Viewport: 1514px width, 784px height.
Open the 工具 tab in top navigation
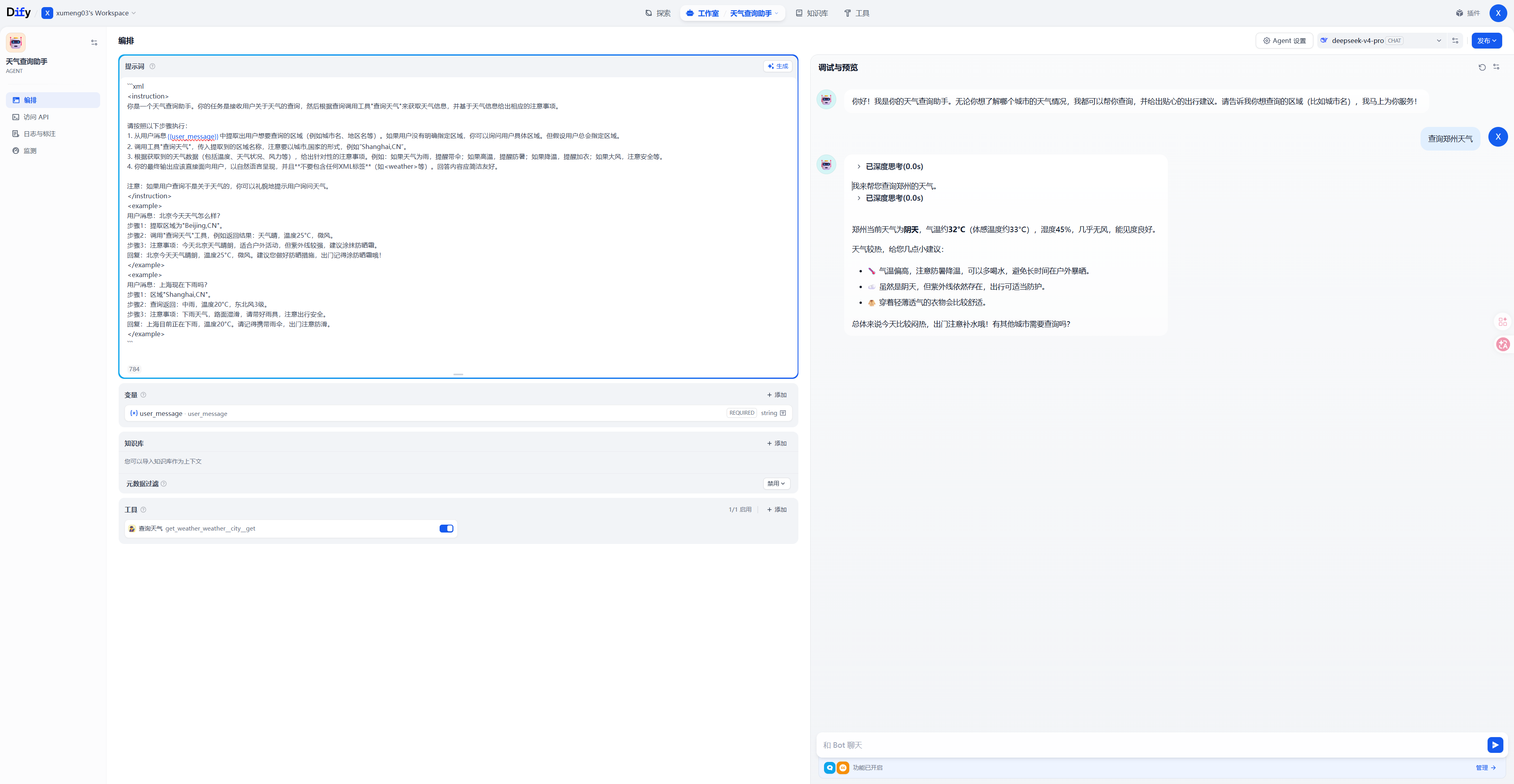coord(857,13)
